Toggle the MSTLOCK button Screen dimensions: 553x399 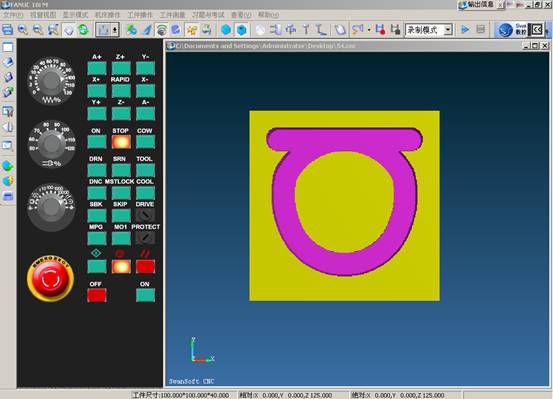(121, 193)
